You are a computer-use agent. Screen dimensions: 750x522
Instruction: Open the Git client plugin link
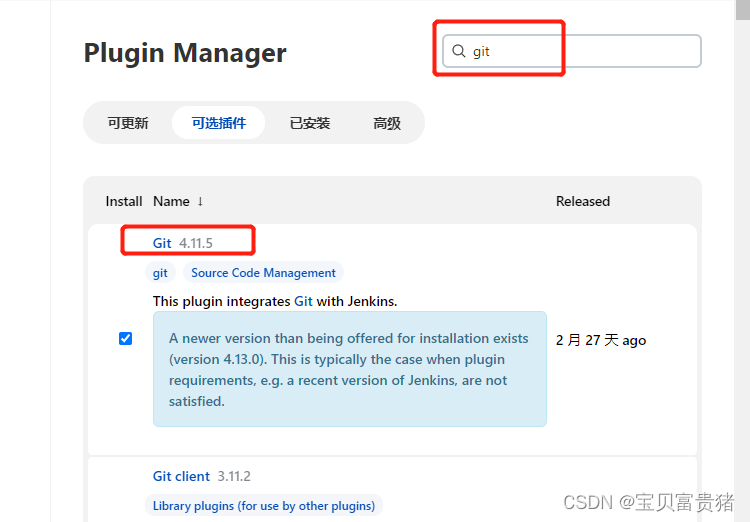pos(181,477)
